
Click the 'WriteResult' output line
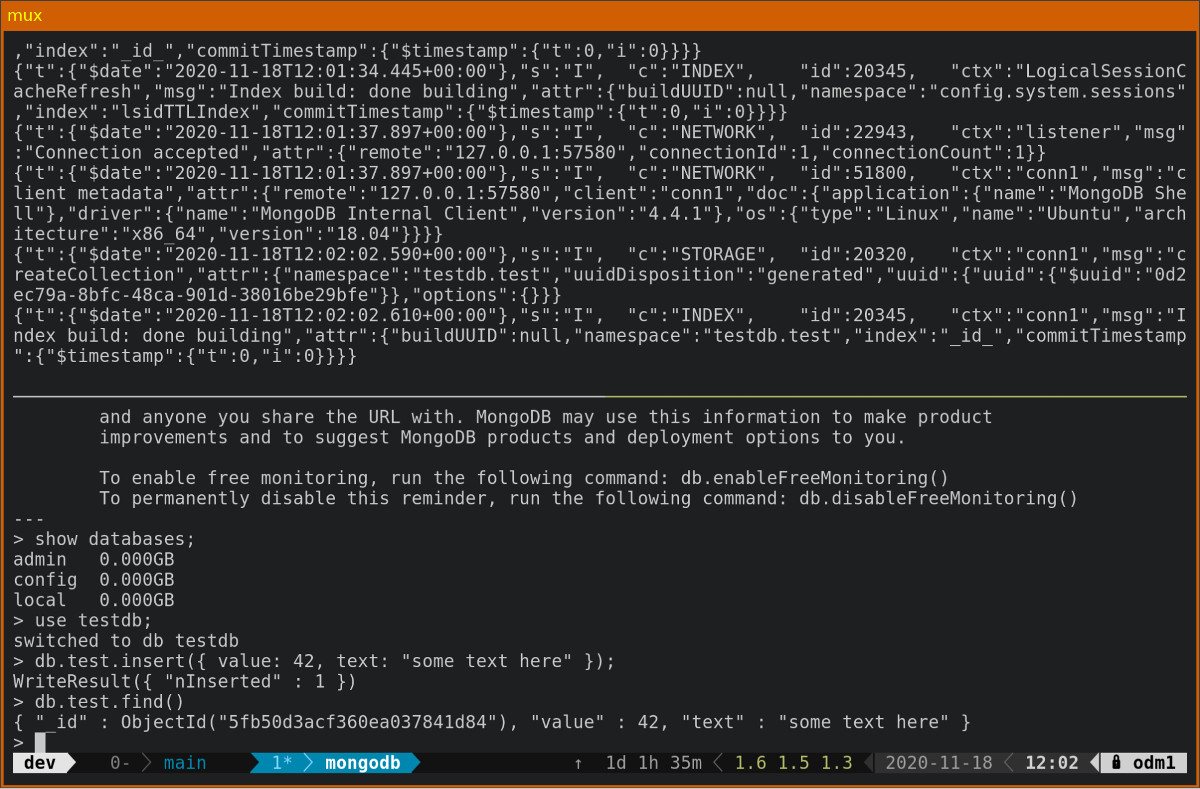click(x=185, y=681)
